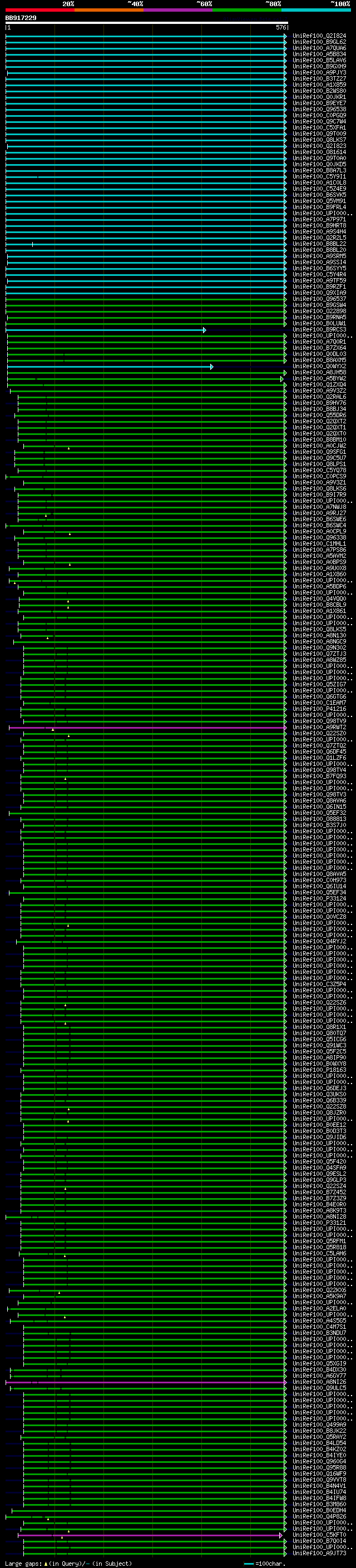
Task: Select the UniRef100_Q96537 label
Action: (x=319, y=299)
